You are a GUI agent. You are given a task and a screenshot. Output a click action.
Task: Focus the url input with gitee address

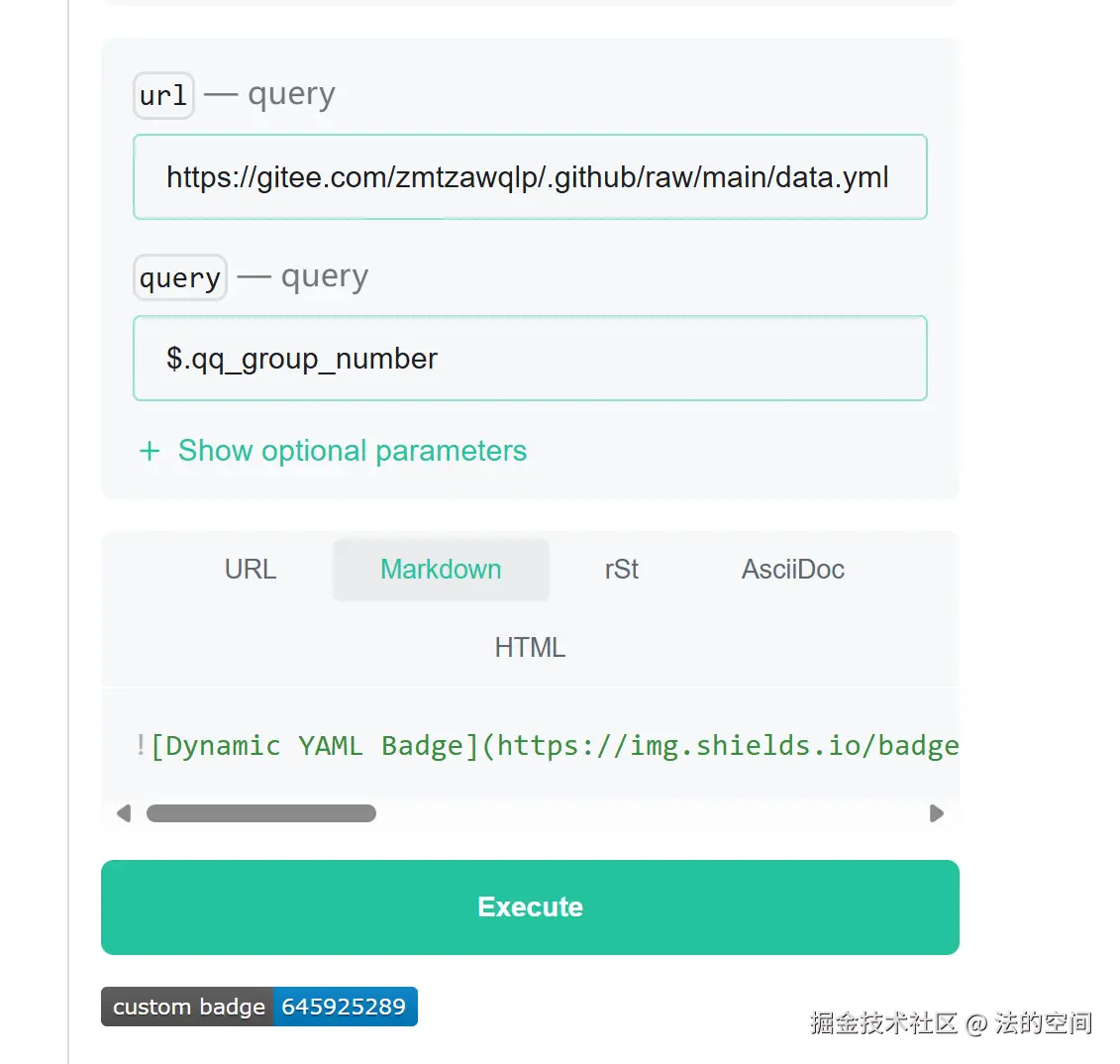click(x=530, y=177)
